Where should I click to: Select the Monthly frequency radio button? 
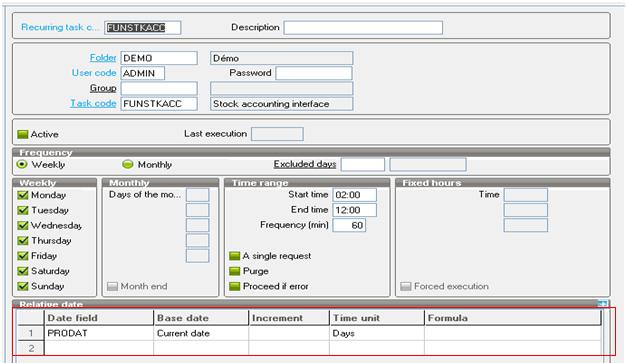pyautogui.click(x=128, y=164)
